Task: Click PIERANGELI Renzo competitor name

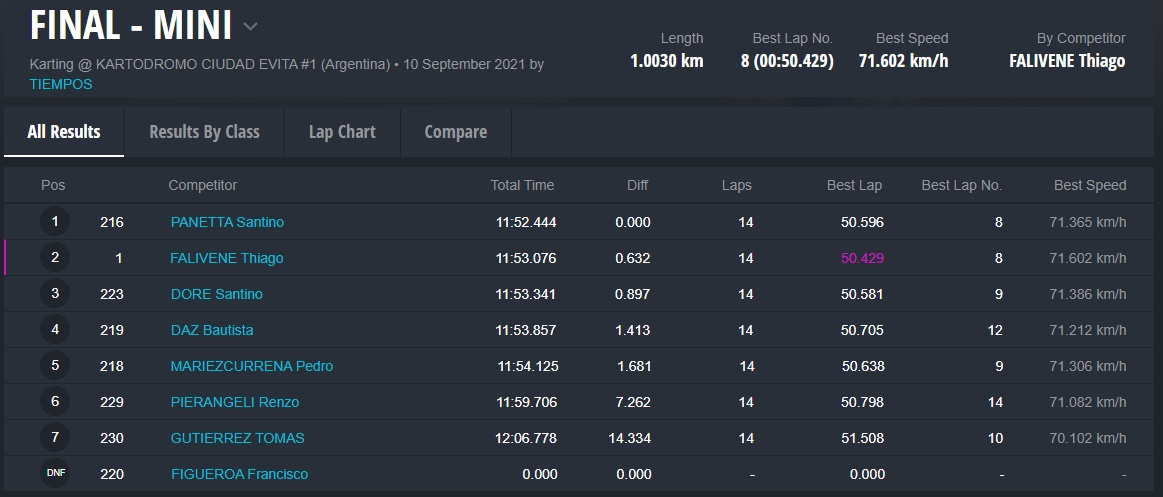Action: coord(235,402)
